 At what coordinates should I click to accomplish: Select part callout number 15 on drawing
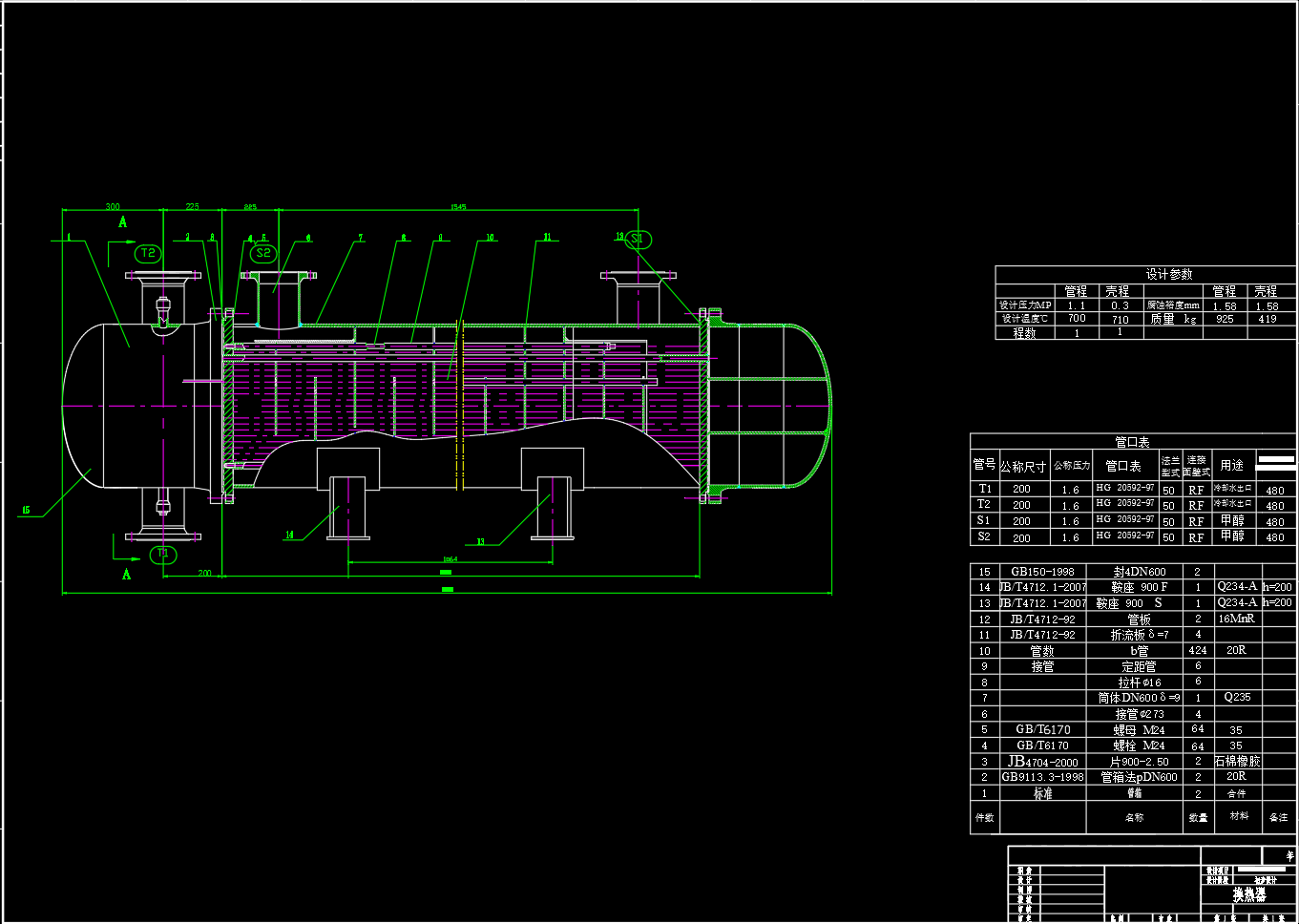[x=26, y=510]
